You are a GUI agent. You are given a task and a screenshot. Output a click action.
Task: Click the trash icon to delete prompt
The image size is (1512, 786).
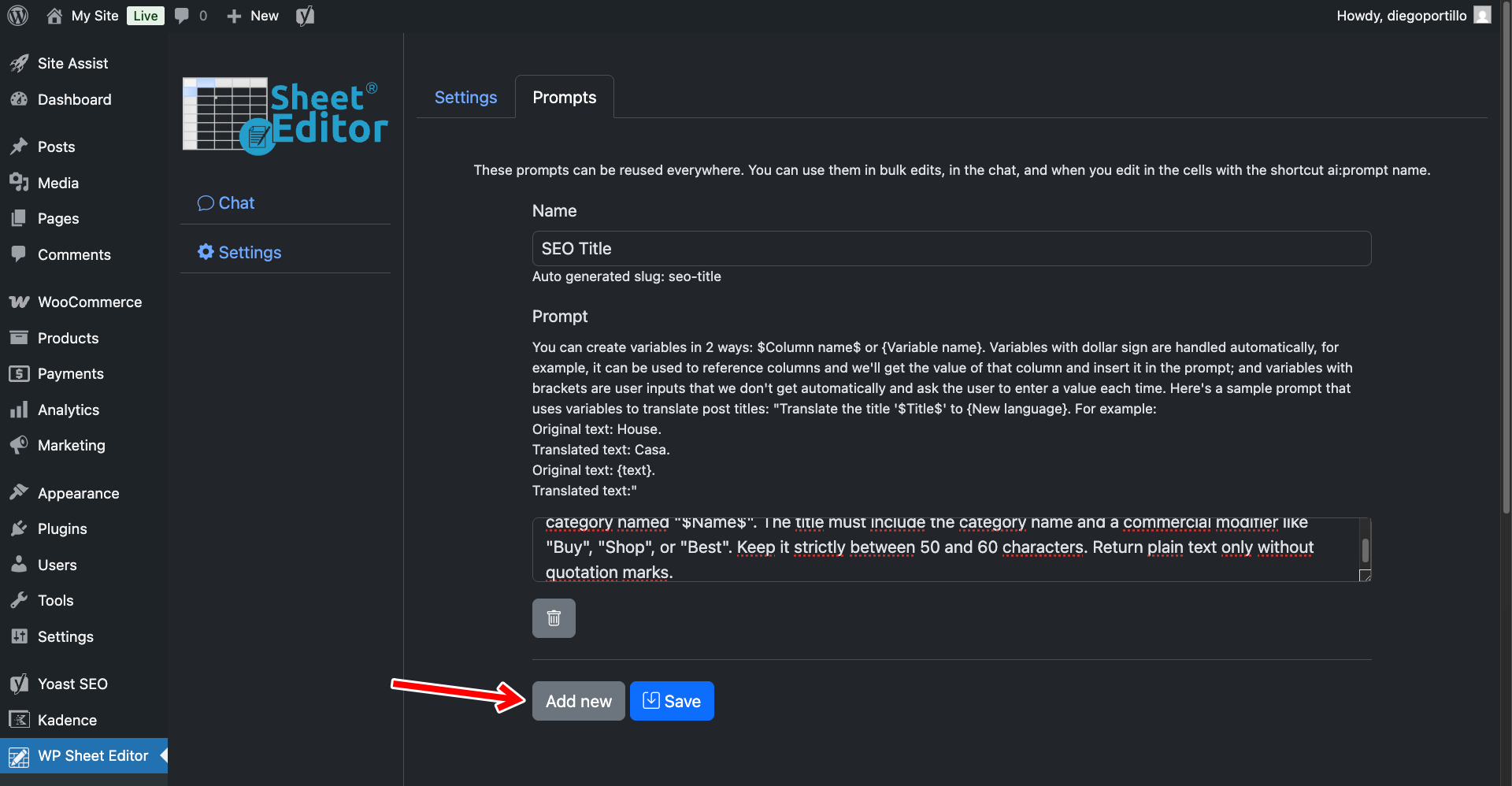click(x=554, y=618)
